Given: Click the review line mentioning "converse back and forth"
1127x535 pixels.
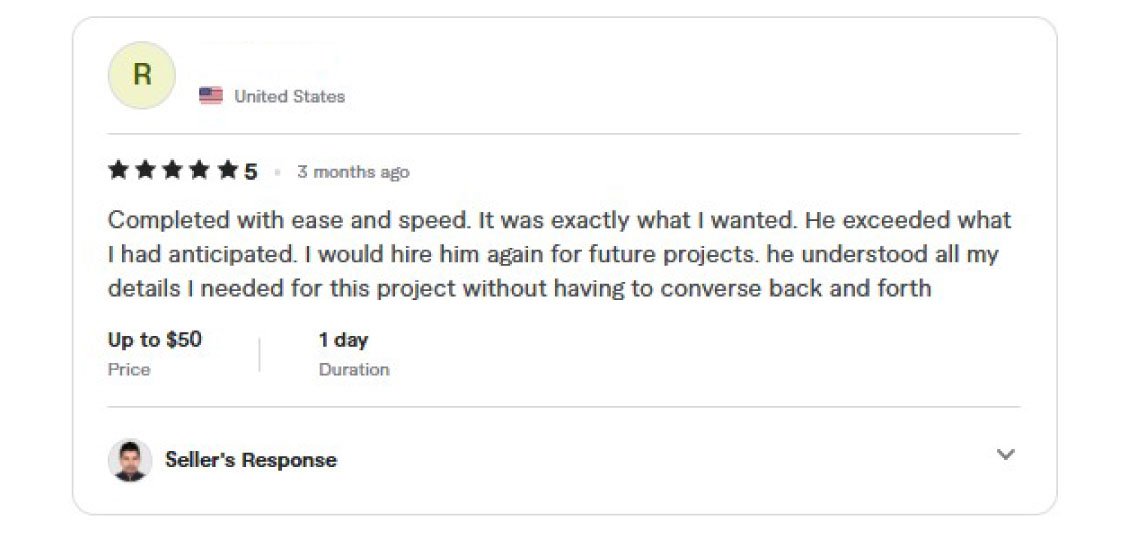Looking at the screenshot, I should [x=520, y=288].
